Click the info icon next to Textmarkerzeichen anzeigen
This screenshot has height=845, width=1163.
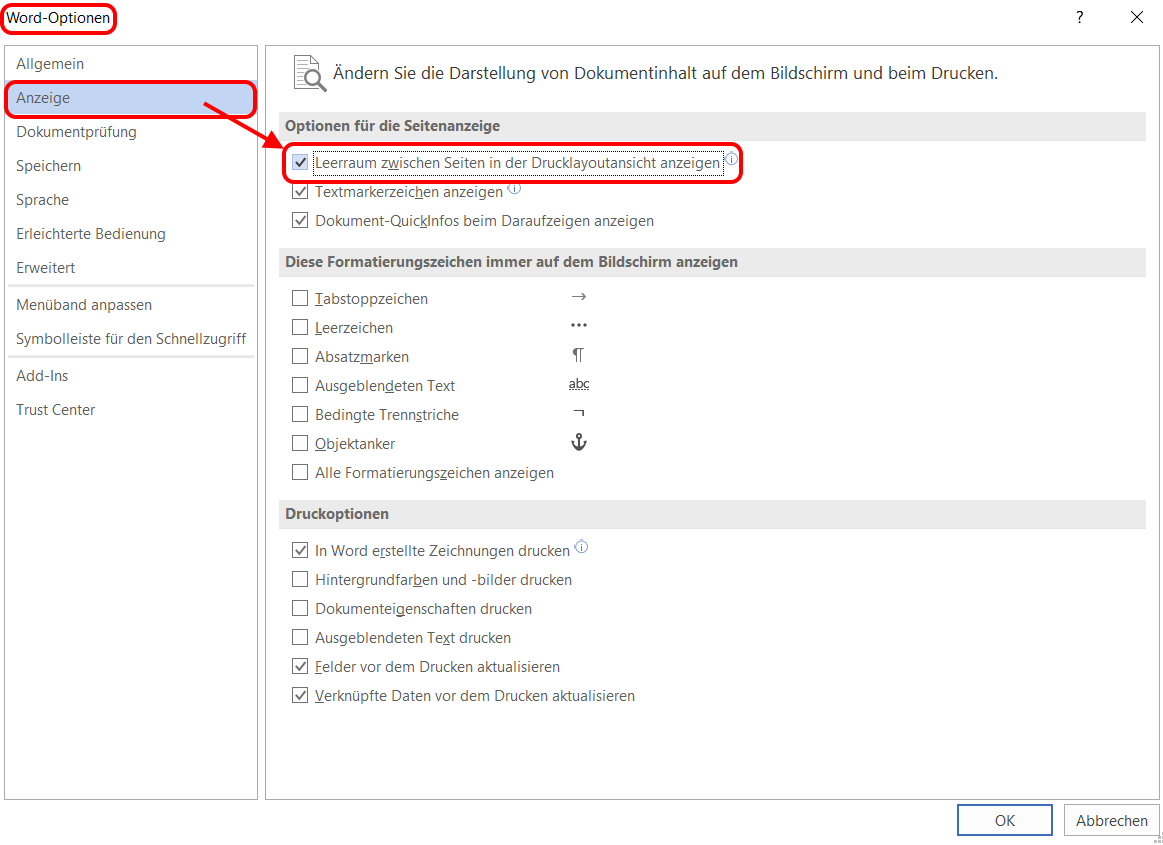514,189
